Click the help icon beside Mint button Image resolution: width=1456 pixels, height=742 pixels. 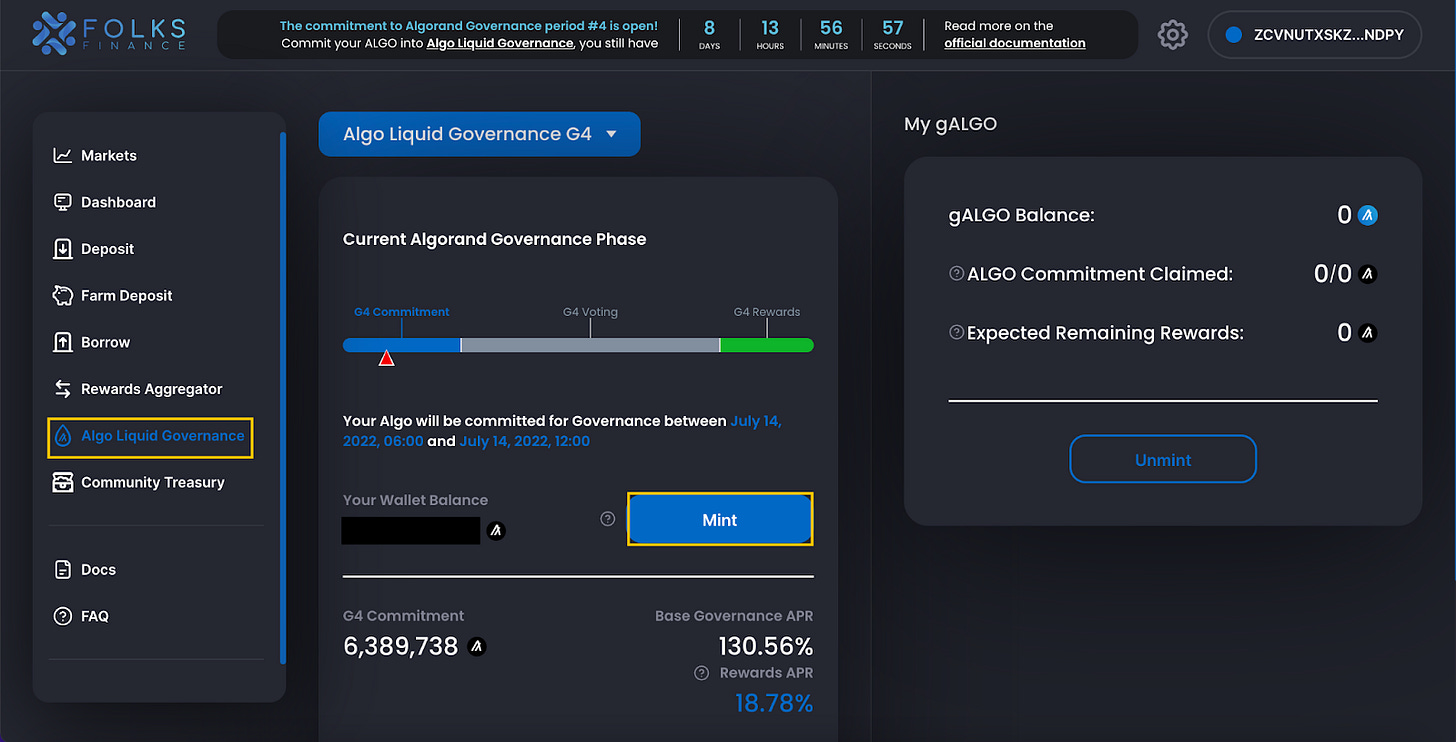607,519
